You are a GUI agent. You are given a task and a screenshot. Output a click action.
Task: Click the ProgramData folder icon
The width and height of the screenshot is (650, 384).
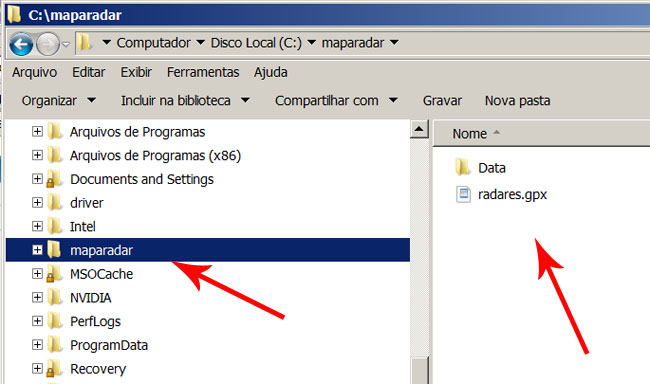tap(55, 345)
